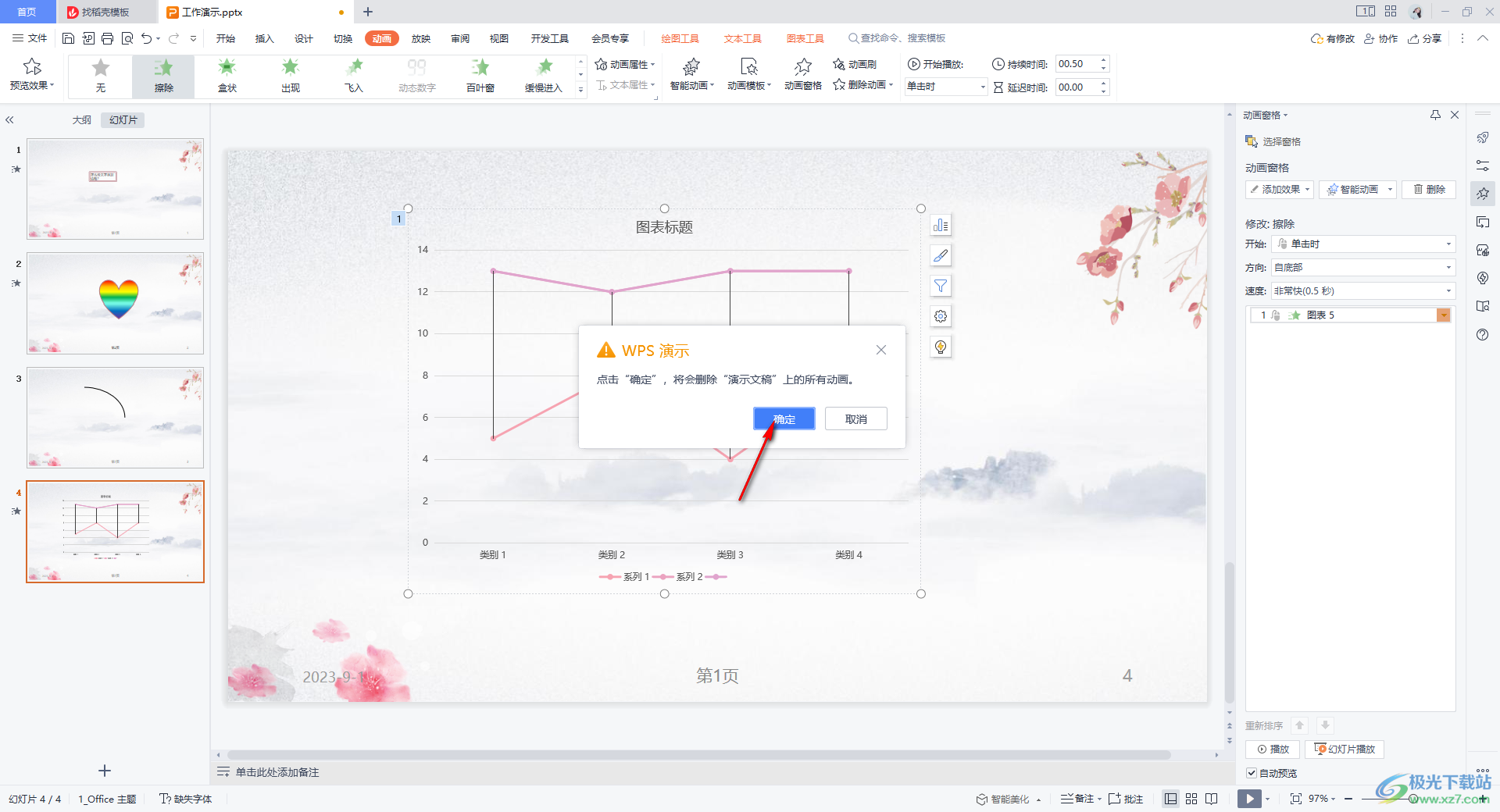Click the chart settings gear icon

click(x=941, y=316)
